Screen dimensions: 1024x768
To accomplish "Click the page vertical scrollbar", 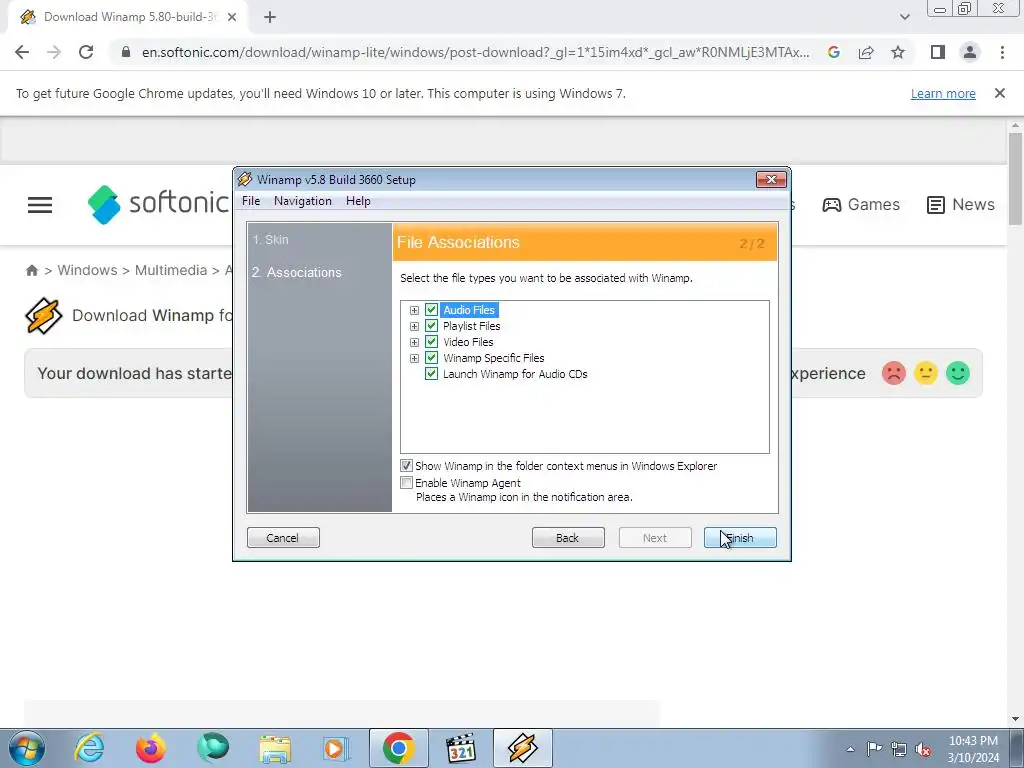I will (x=1015, y=179).
